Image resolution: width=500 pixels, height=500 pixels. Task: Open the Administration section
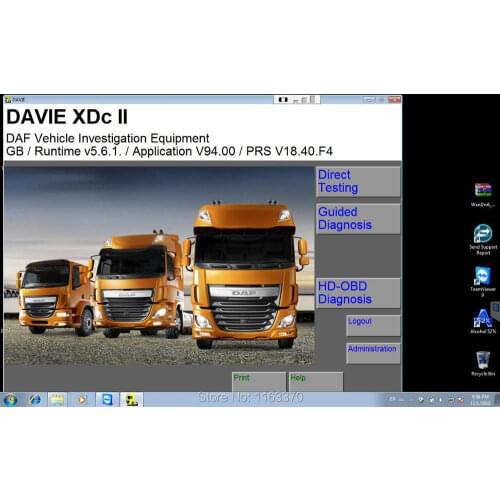pyautogui.click(x=373, y=353)
